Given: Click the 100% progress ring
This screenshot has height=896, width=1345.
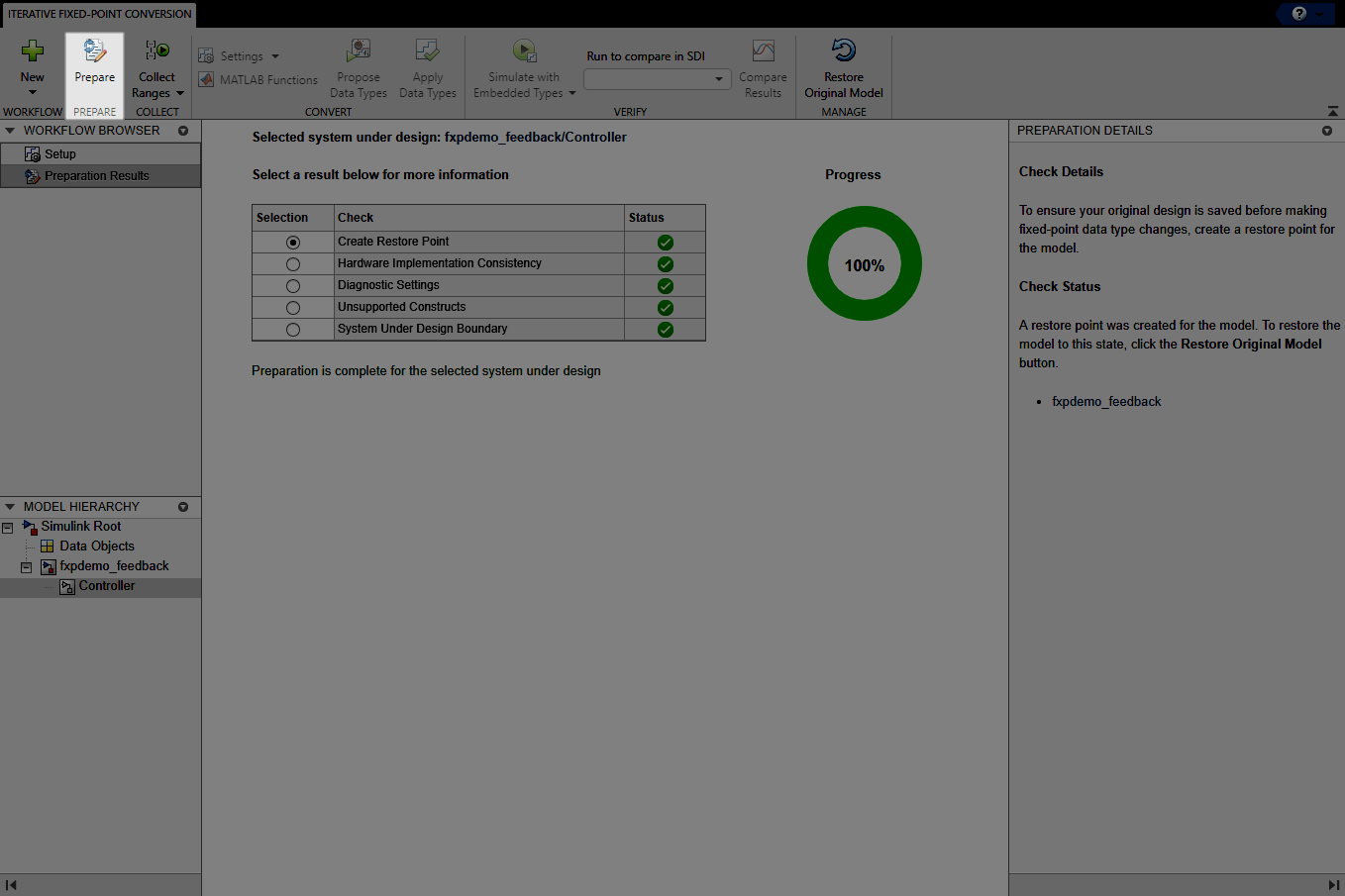Looking at the screenshot, I should pyautogui.click(x=864, y=263).
